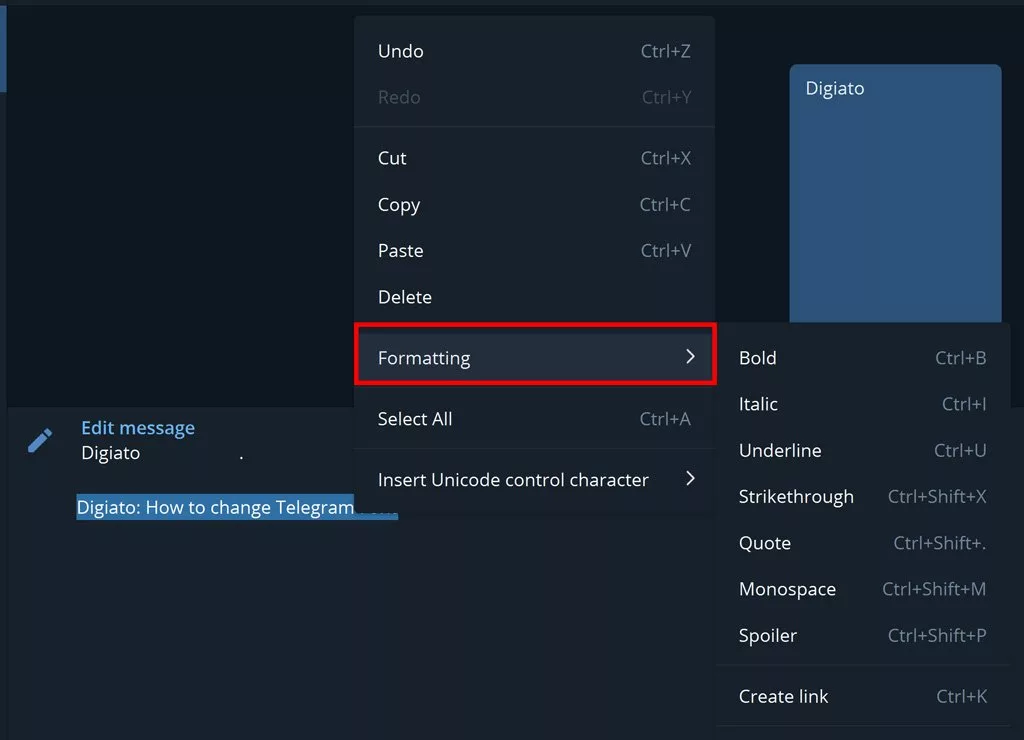The width and height of the screenshot is (1024, 740).
Task: Apply Bold formatting from submenu
Action: (758, 358)
